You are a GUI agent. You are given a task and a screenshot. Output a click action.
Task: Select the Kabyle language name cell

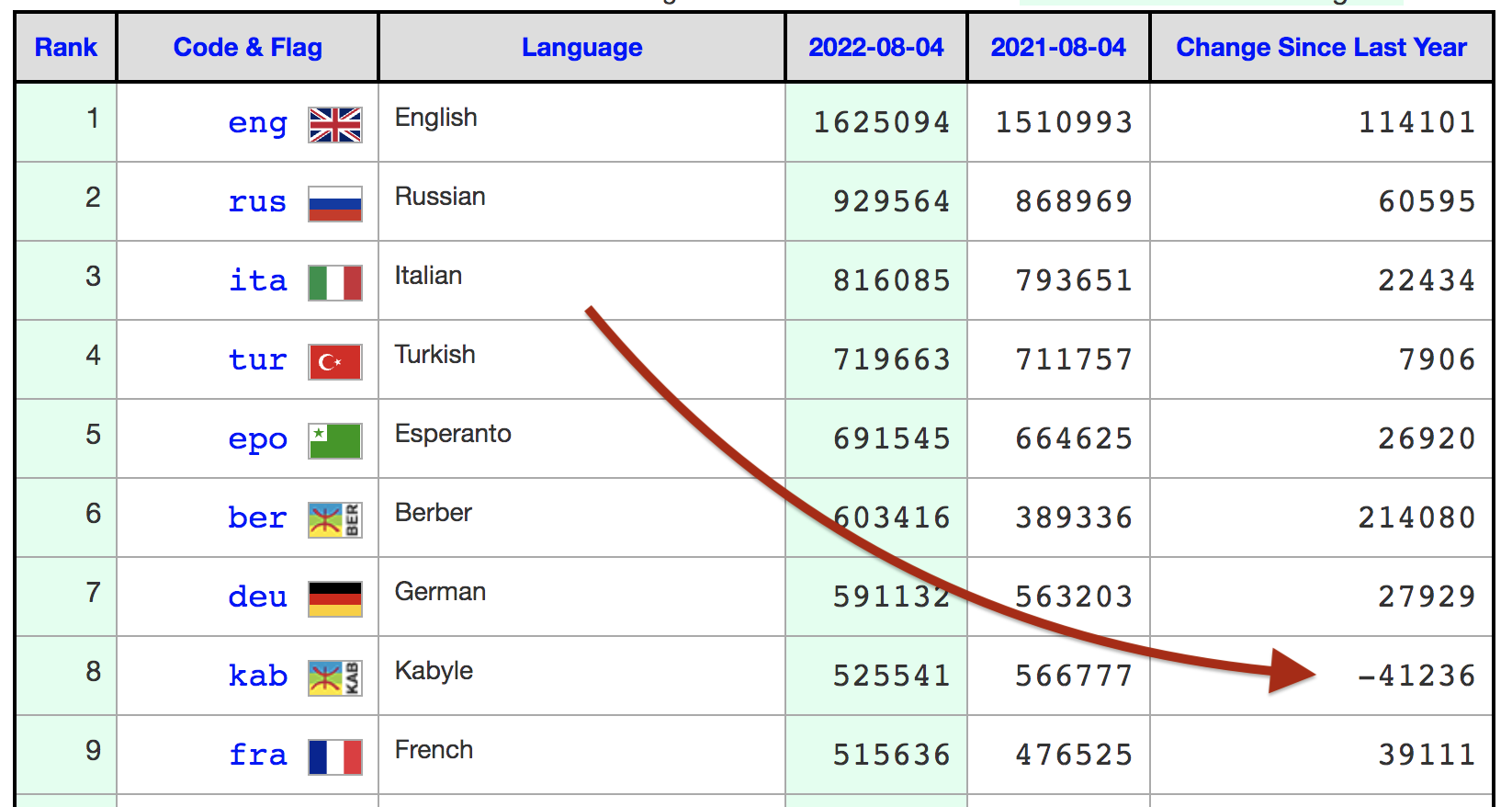coord(581,676)
